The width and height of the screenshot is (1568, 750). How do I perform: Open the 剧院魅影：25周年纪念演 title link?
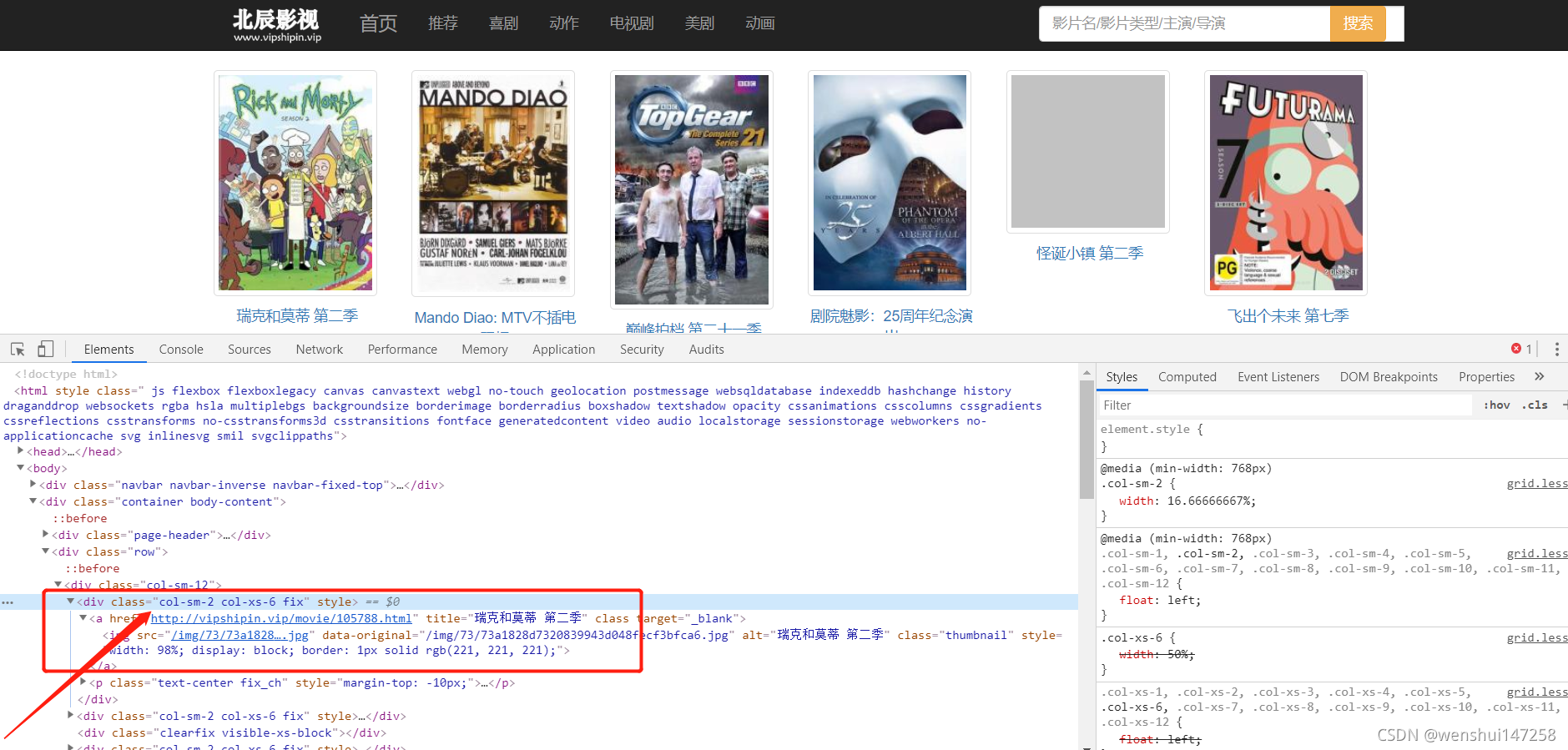tap(891, 316)
